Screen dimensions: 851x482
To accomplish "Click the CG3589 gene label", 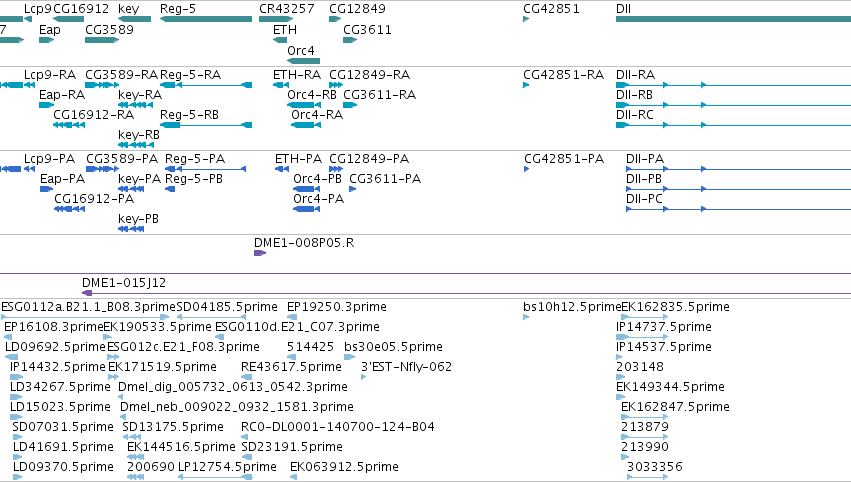I will point(110,30).
